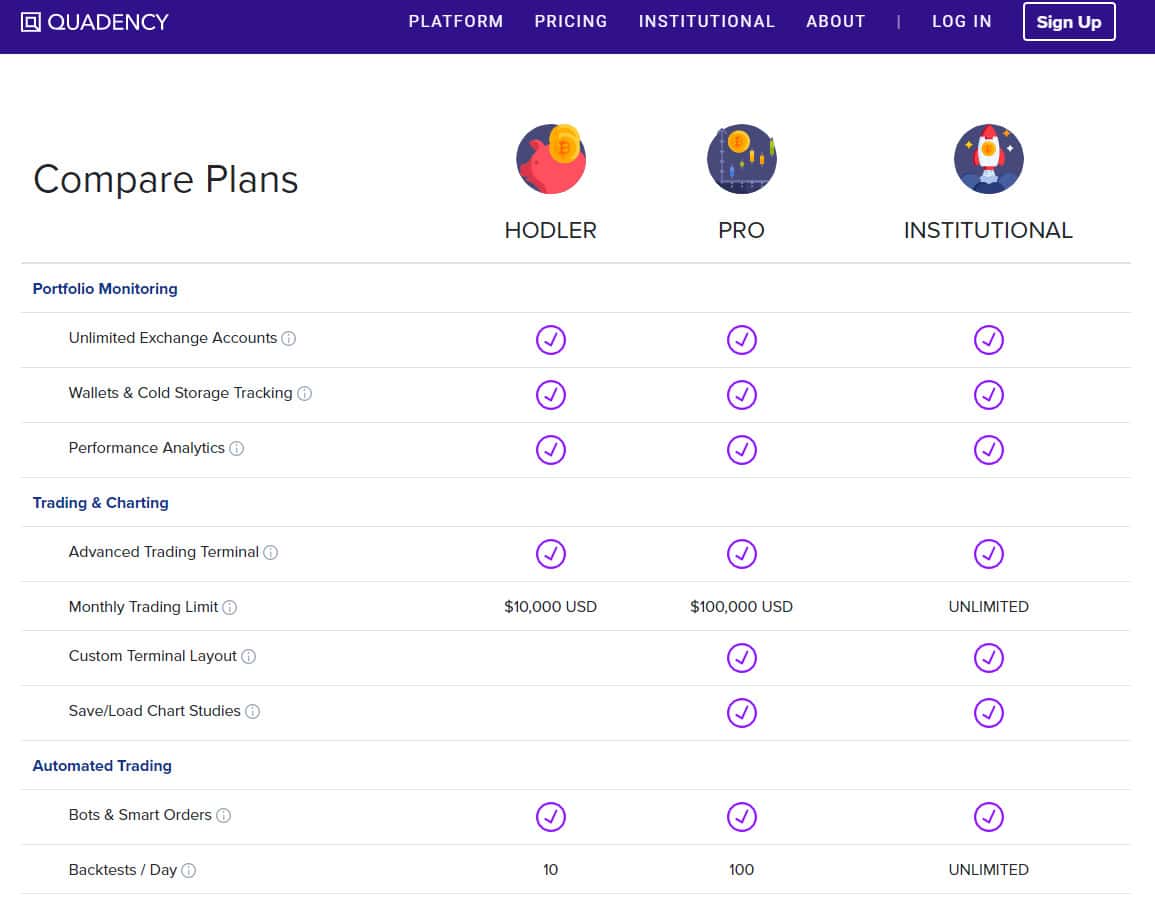Click the PRO candlestick chart plan icon
Screen dimensions: 1155x901
pos(741,159)
